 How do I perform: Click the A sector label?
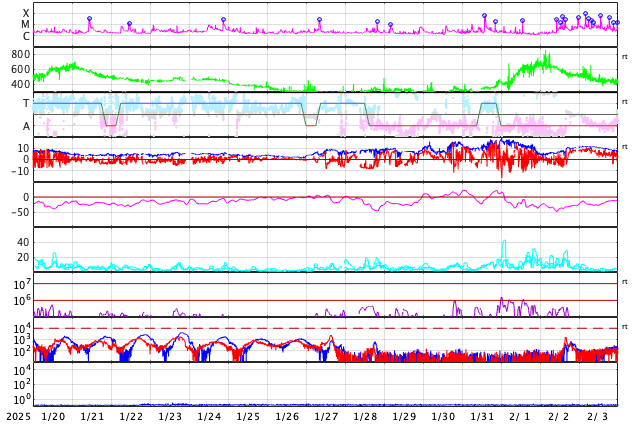click(26, 127)
